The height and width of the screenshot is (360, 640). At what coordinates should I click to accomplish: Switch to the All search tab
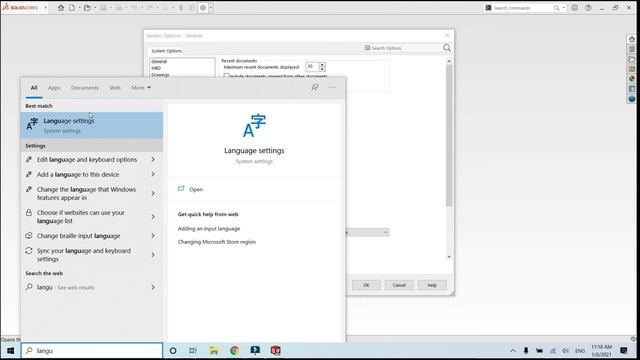pyautogui.click(x=34, y=88)
